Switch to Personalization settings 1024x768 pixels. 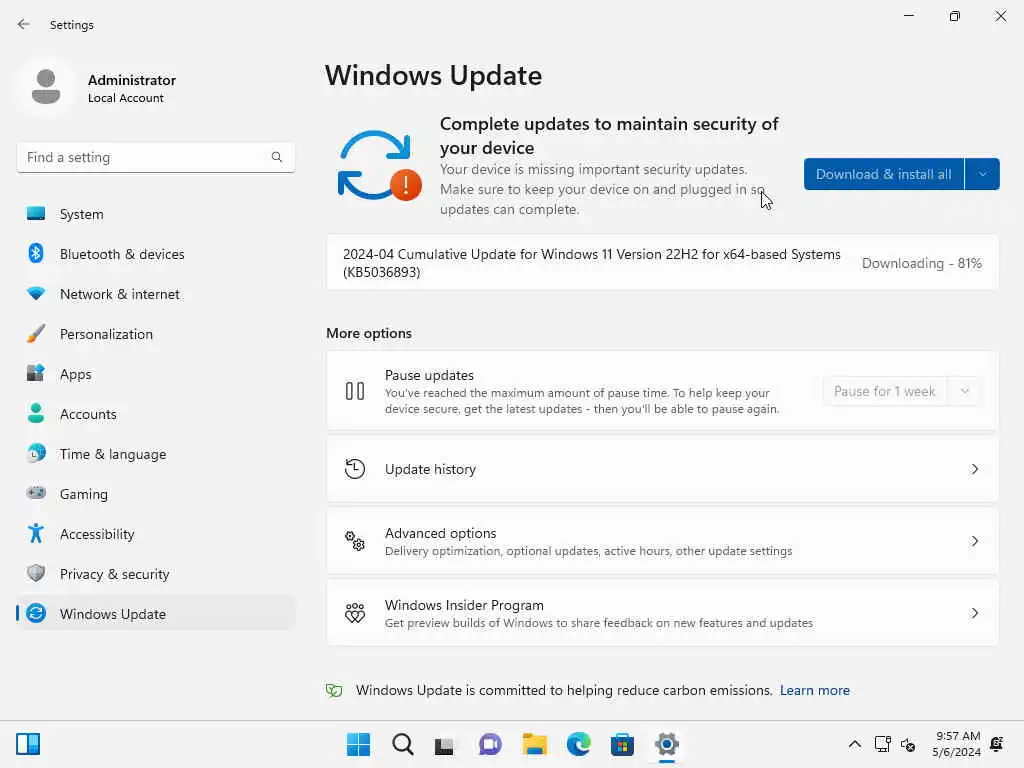point(155,334)
